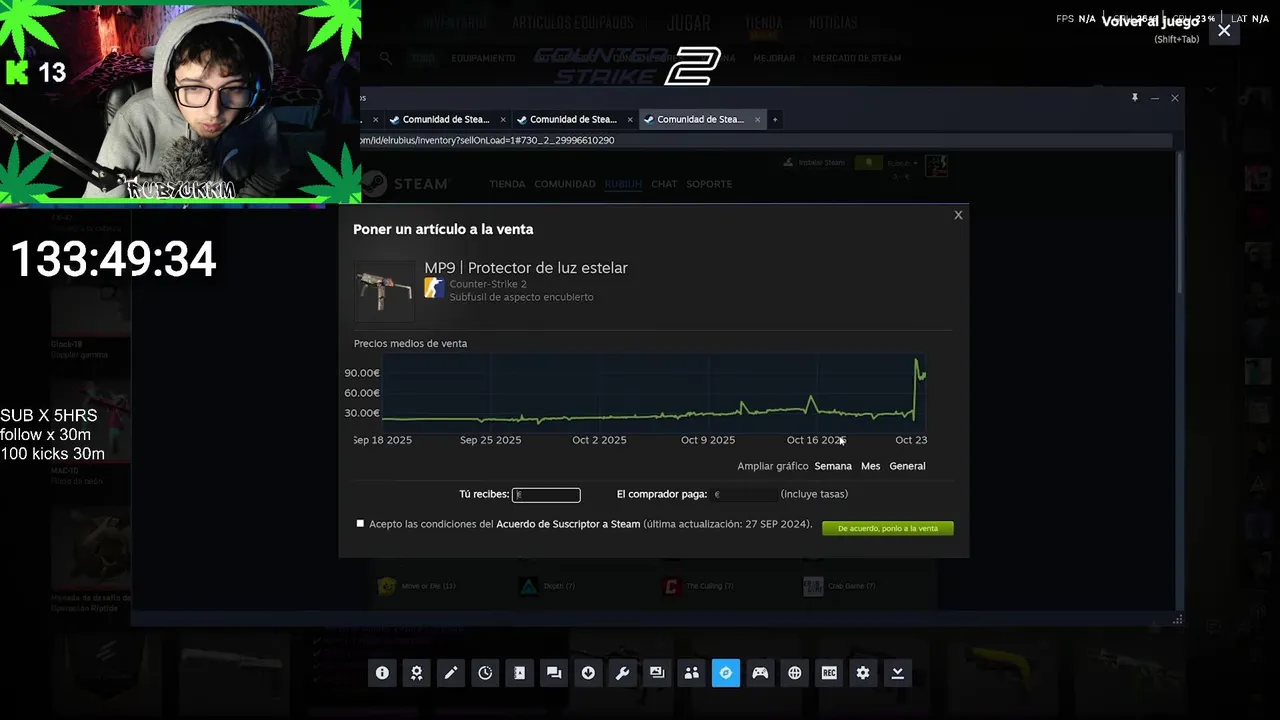Select The Culling (7) game filter
The height and width of the screenshot is (720, 1280).
click(699, 586)
